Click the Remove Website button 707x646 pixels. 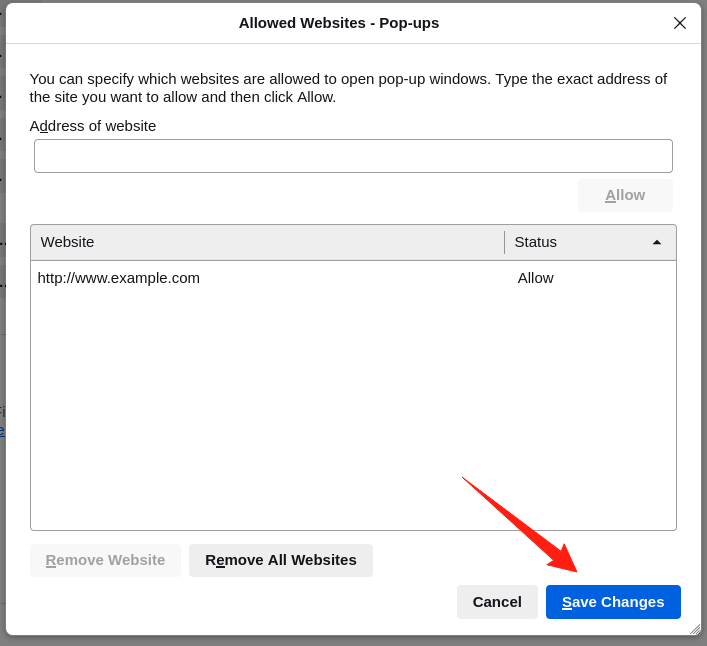(105, 560)
